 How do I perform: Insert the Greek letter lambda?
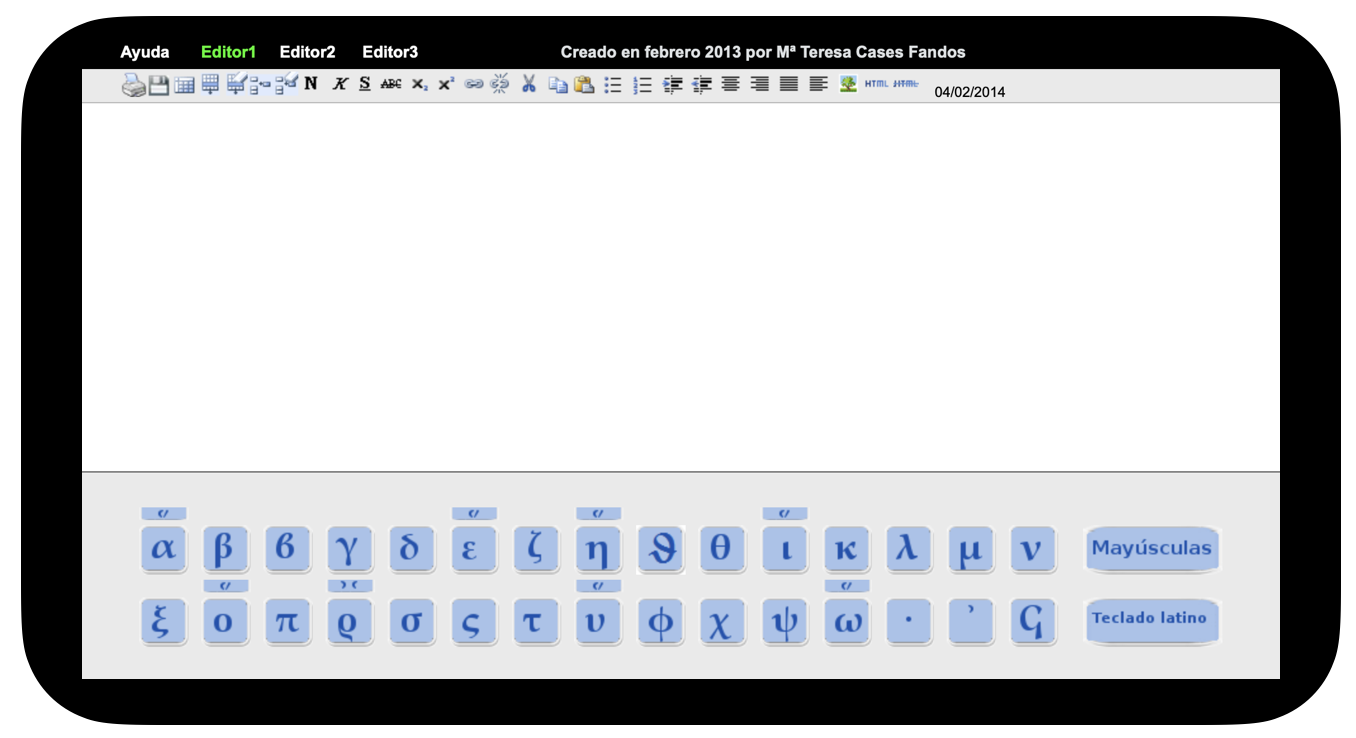(907, 549)
